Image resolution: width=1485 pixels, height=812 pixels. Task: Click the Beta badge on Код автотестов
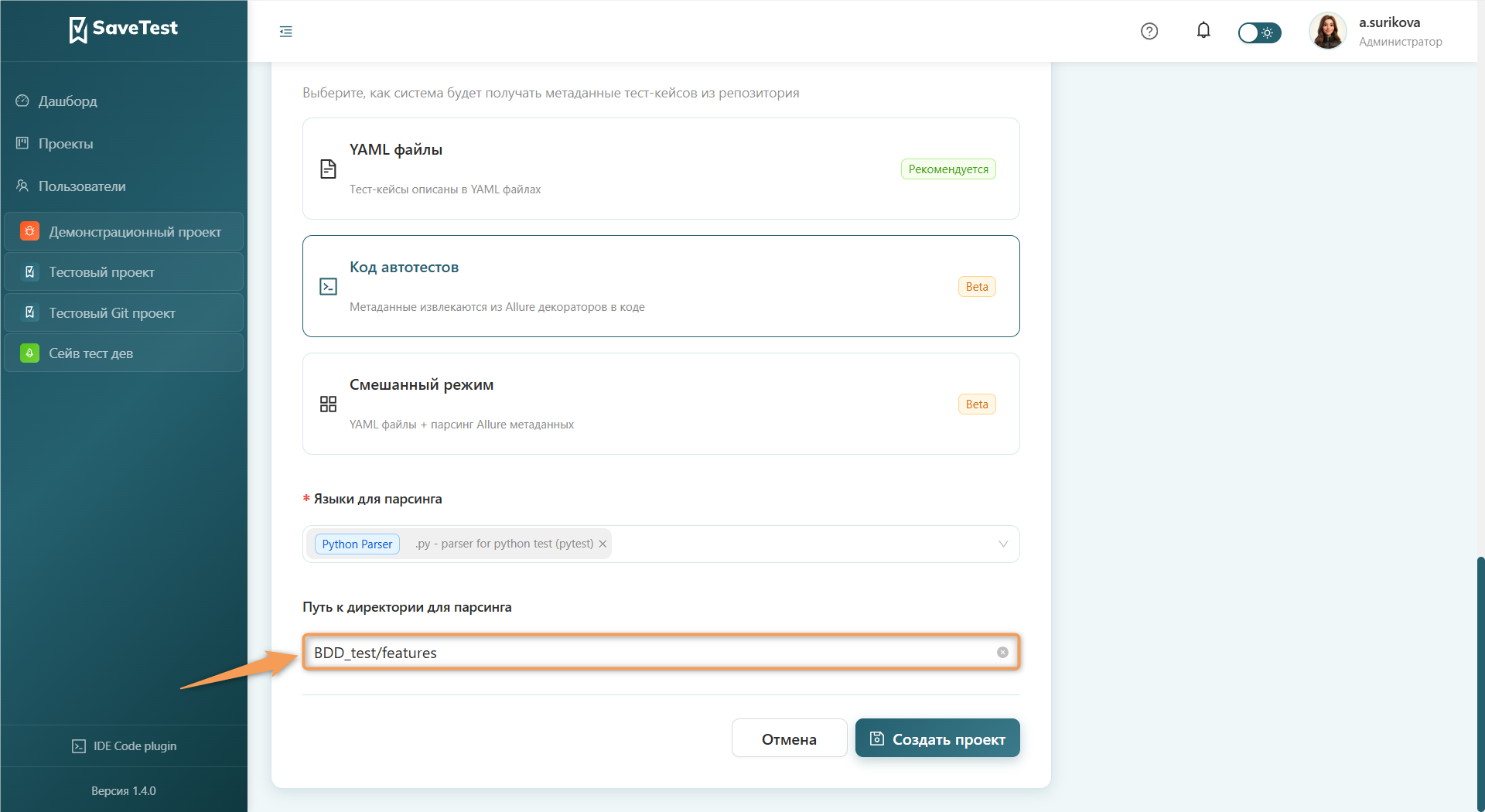coord(977,286)
